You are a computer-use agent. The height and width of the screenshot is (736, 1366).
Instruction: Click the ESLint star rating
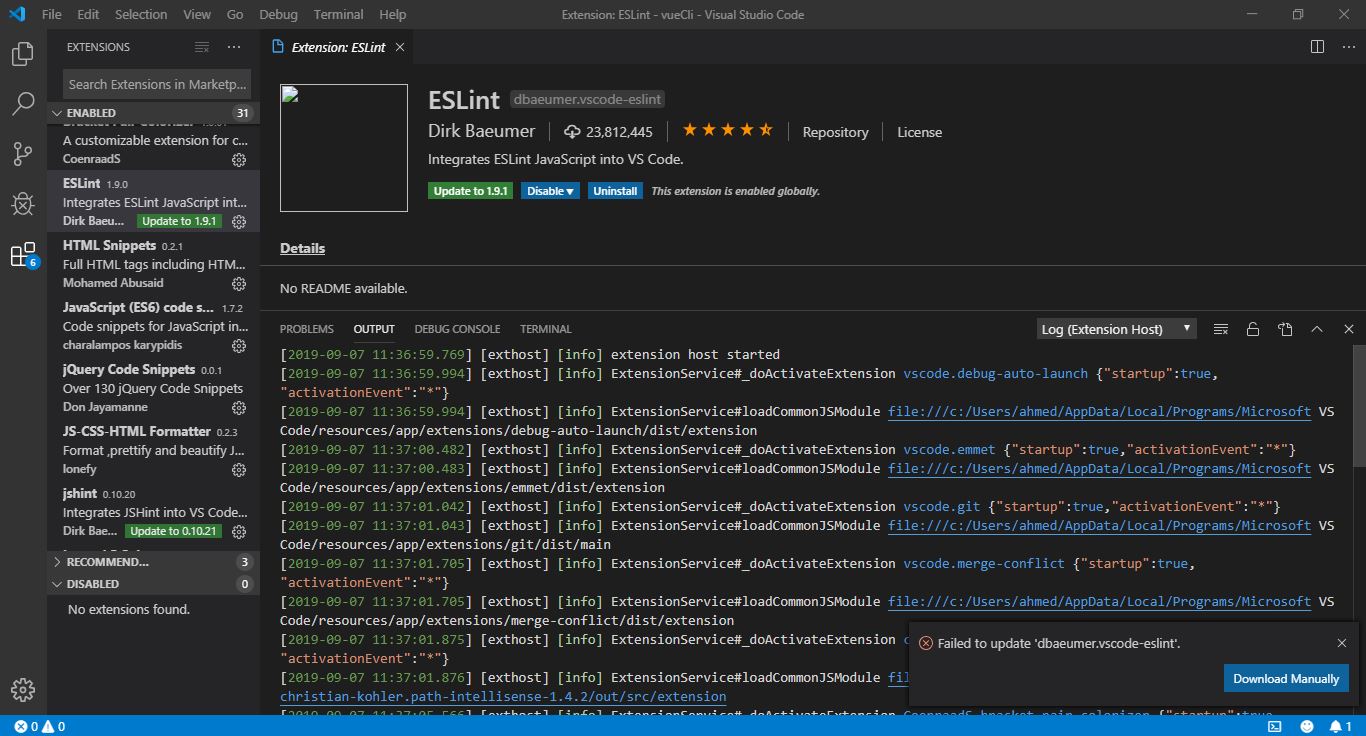727,131
